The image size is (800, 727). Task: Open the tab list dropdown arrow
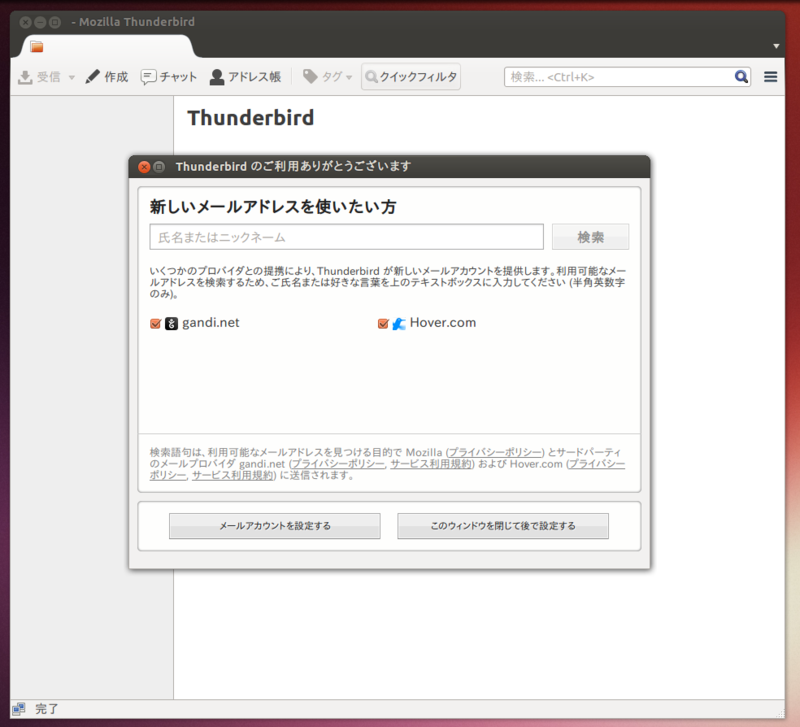(776, 46)
